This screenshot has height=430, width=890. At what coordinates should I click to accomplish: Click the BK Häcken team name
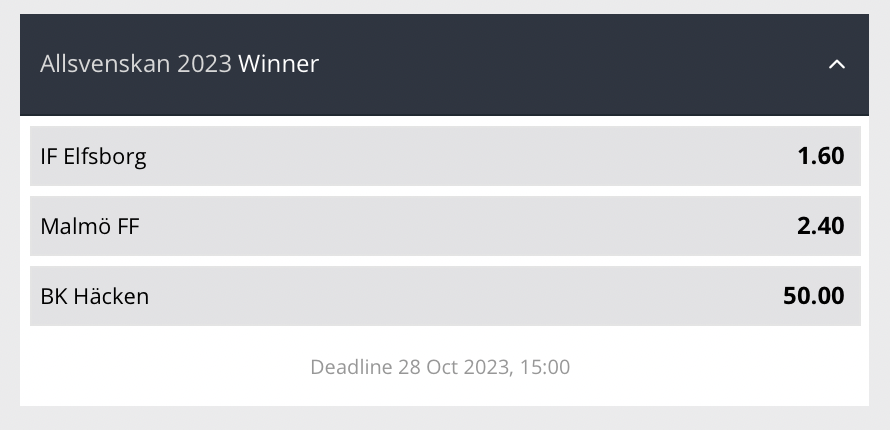pos(94,297)
